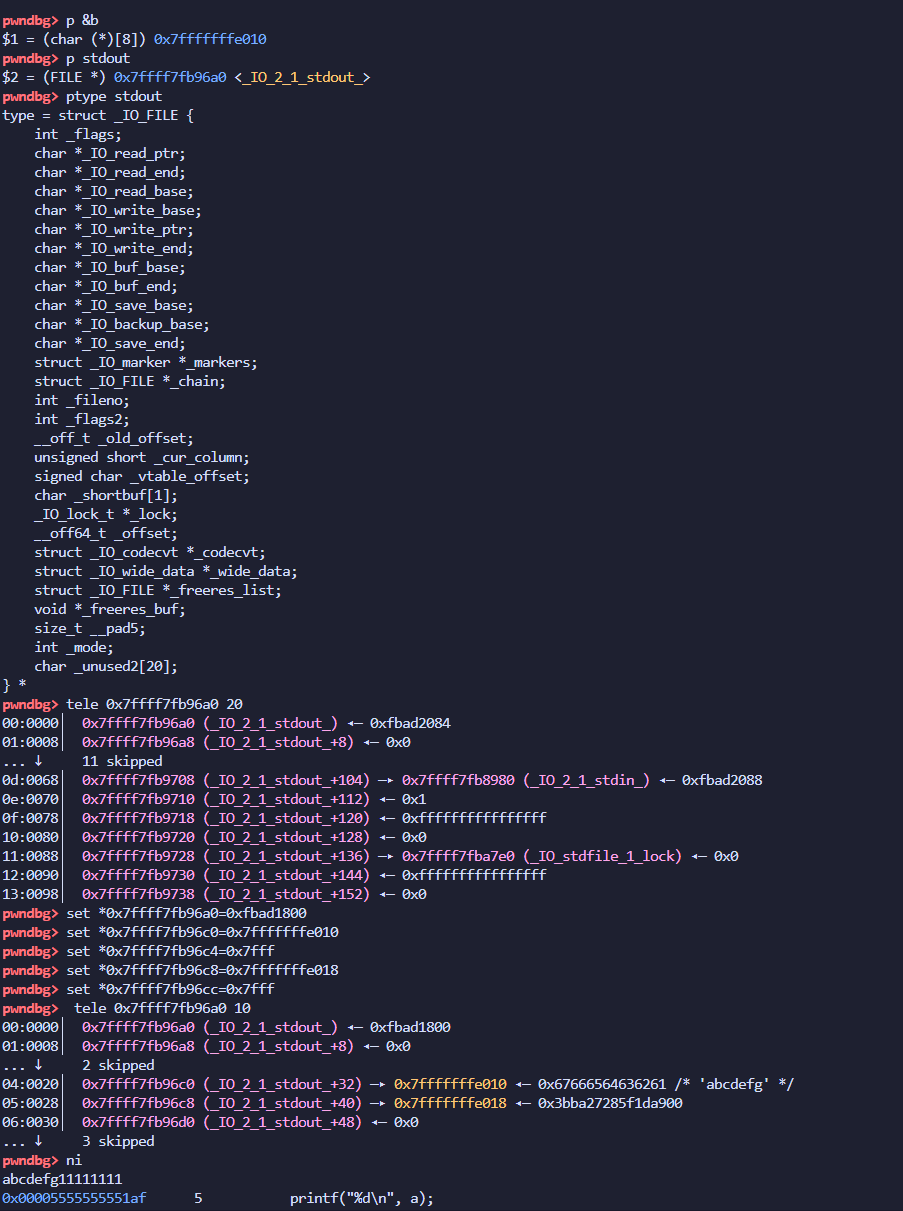
Task: Click the instruction address 0x00005555555551af
Action: (74, 1198)
